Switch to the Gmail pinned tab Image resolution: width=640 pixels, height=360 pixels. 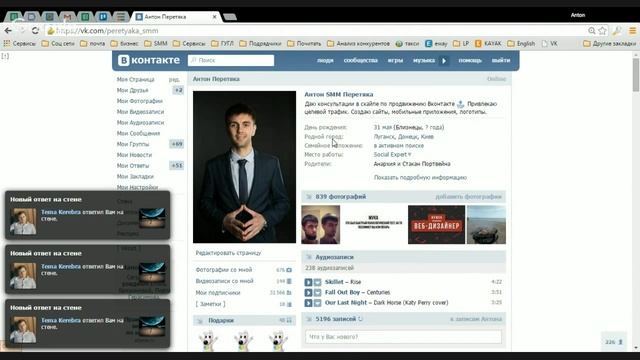(x=67, y=17)
